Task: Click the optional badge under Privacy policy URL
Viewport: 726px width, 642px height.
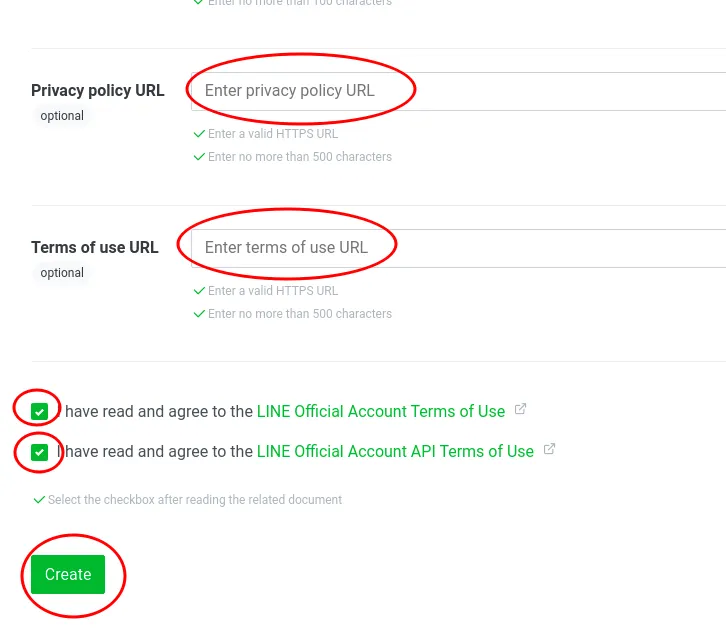Action: point(62,116)
